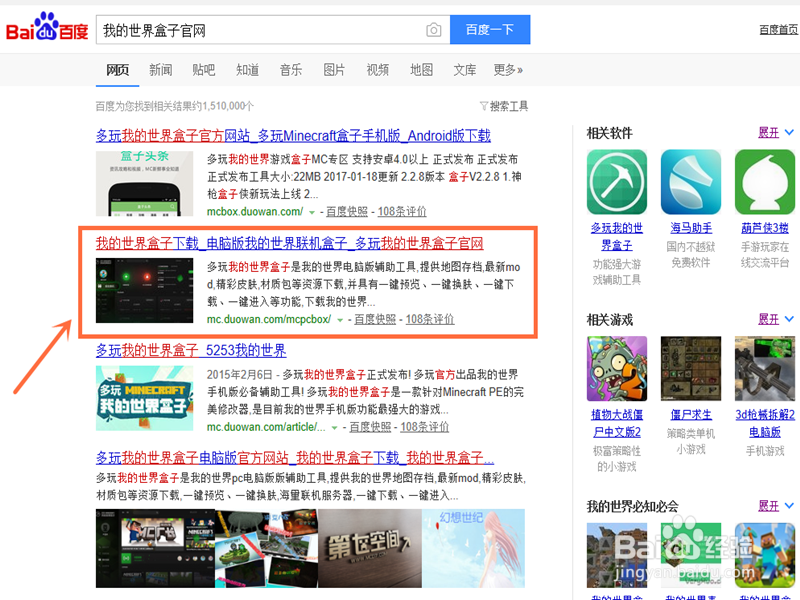Click mc.duowan.com/mcpcbox/ URL

coord(269,319)
